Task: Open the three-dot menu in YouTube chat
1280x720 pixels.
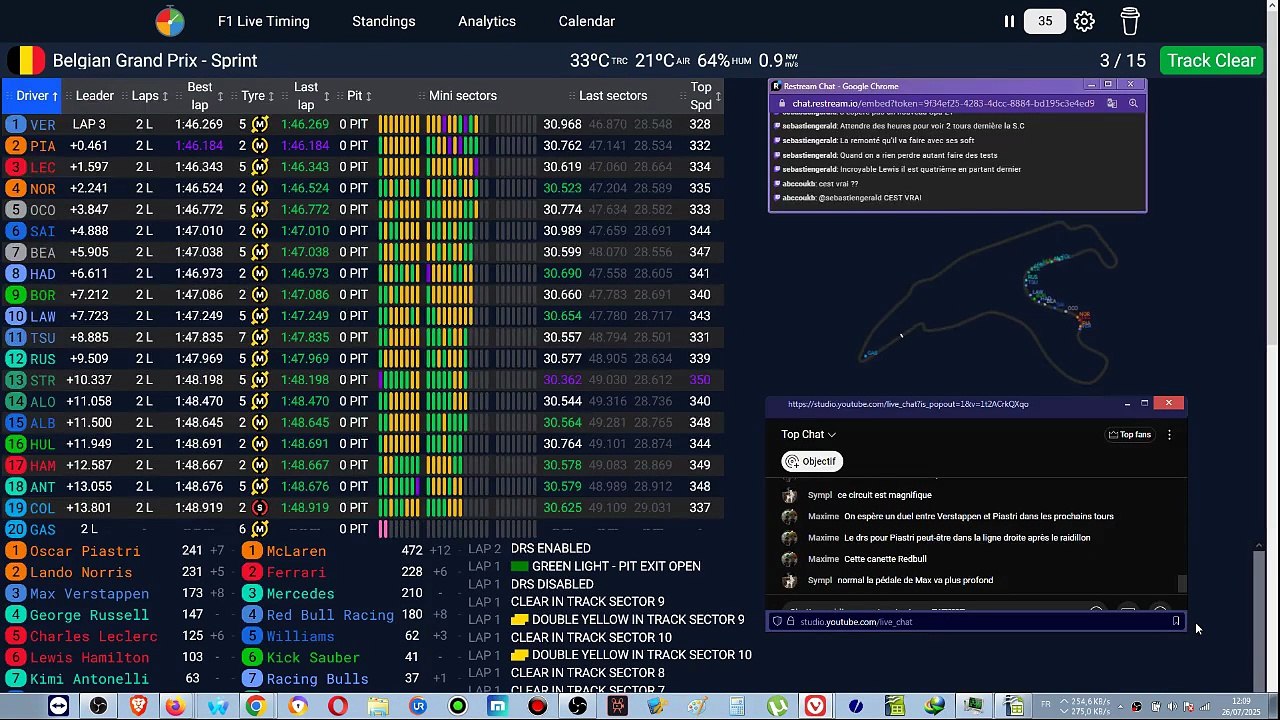Action: 1169,434
